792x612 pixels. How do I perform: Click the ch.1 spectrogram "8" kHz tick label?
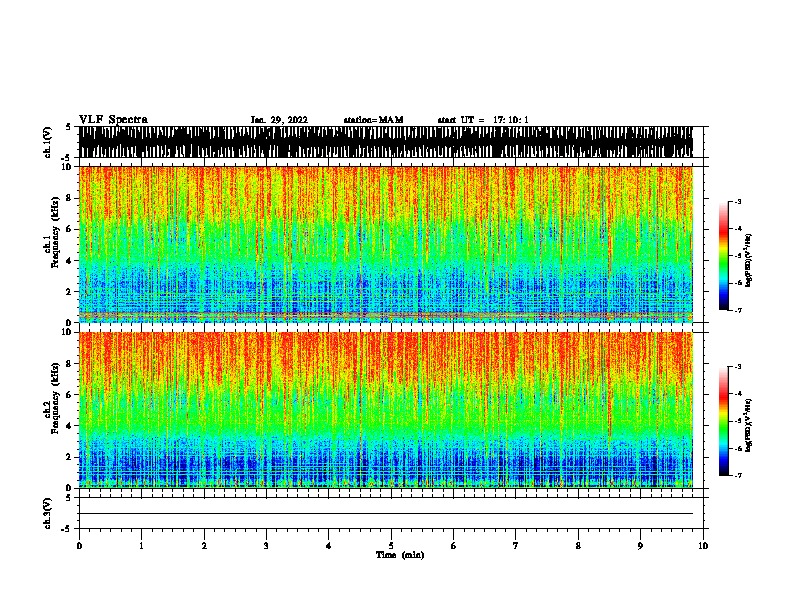(x=70, y=198)
